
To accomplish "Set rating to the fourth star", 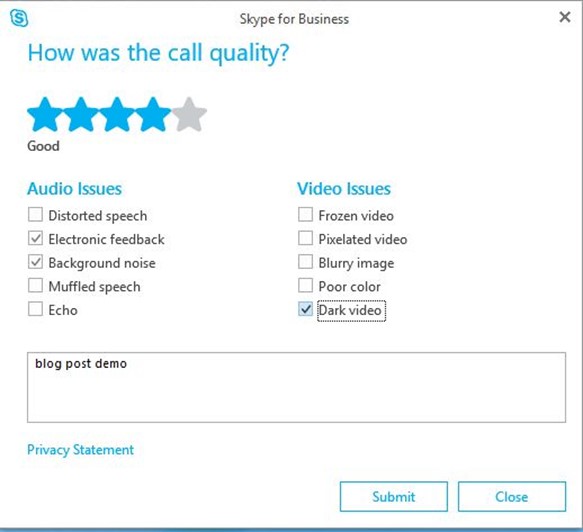I will pos(153,115).
